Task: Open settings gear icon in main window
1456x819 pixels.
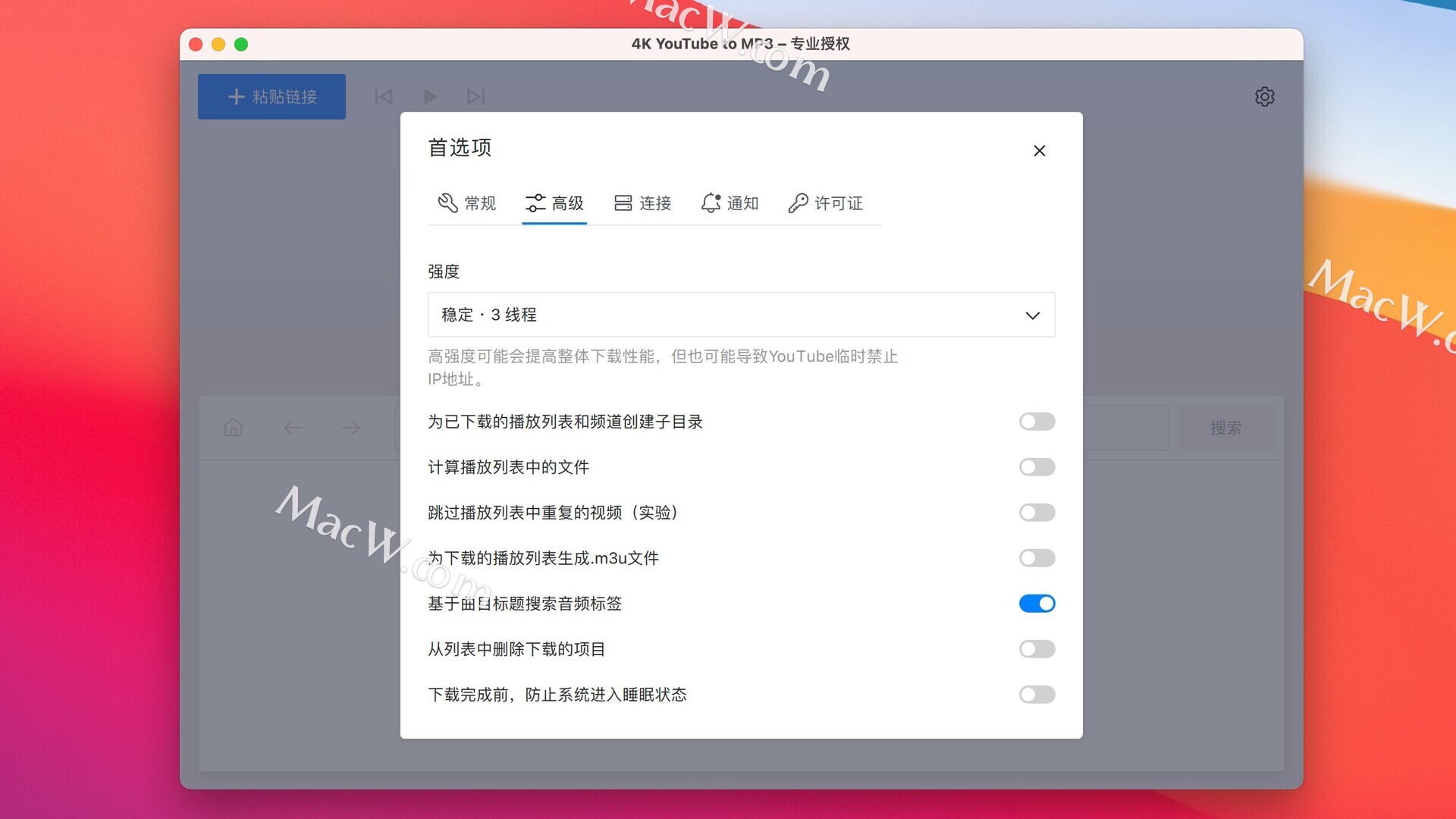Action: (1264, 96)
